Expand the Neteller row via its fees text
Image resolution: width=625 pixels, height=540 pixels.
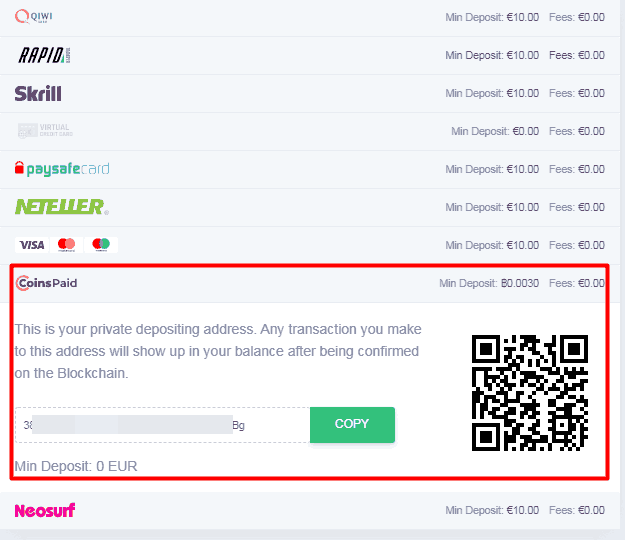[x=577, y=207]
